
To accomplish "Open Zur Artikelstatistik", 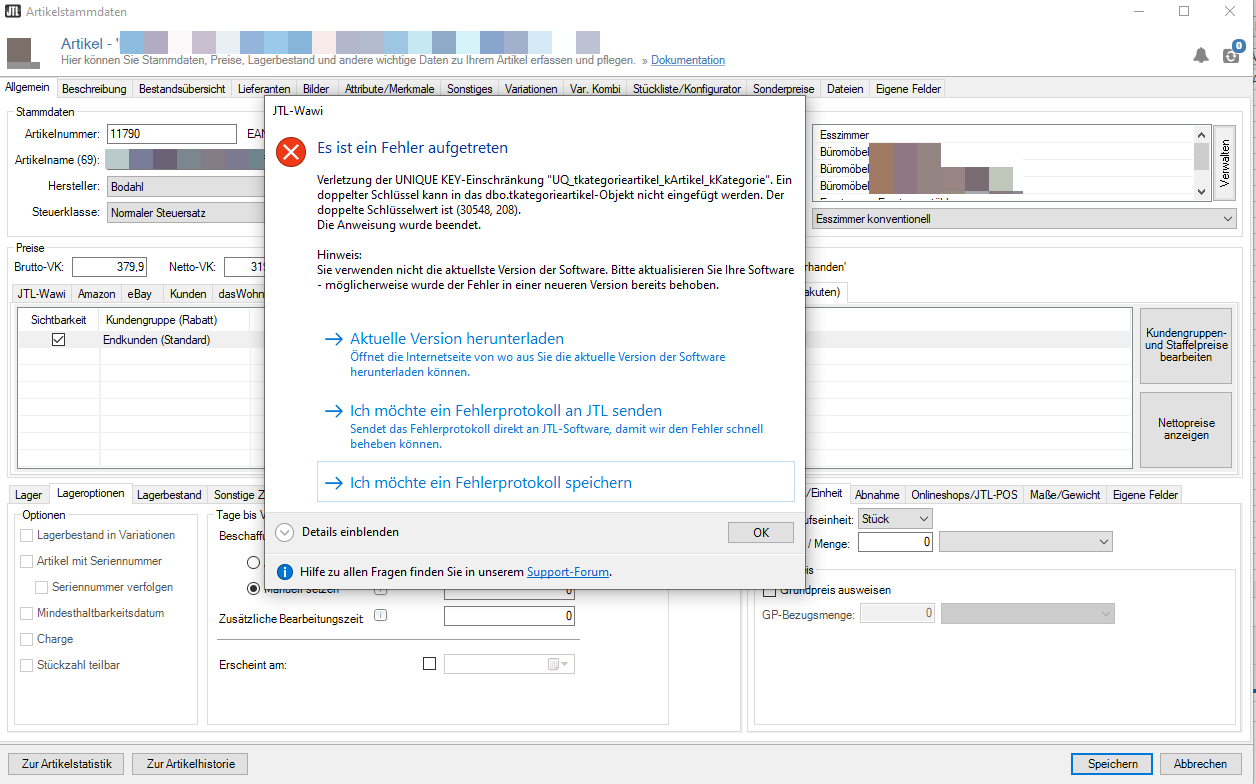I will click(x=66, y=764).
